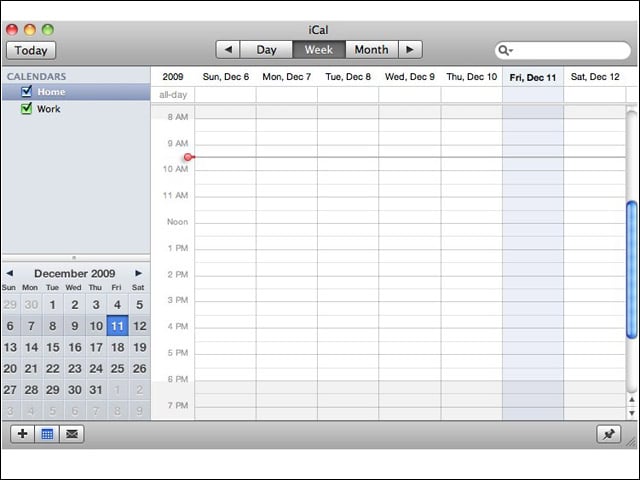Select December 19 in mini calendar

click(x=140, y=347)
